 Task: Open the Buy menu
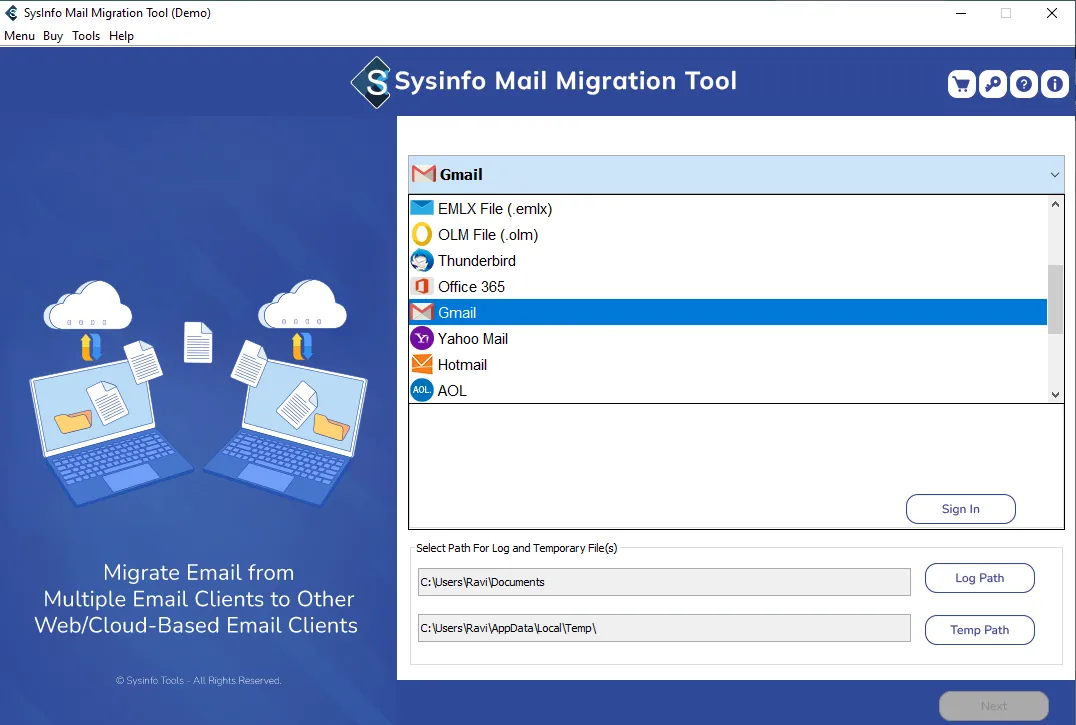[x=53, y=36]
